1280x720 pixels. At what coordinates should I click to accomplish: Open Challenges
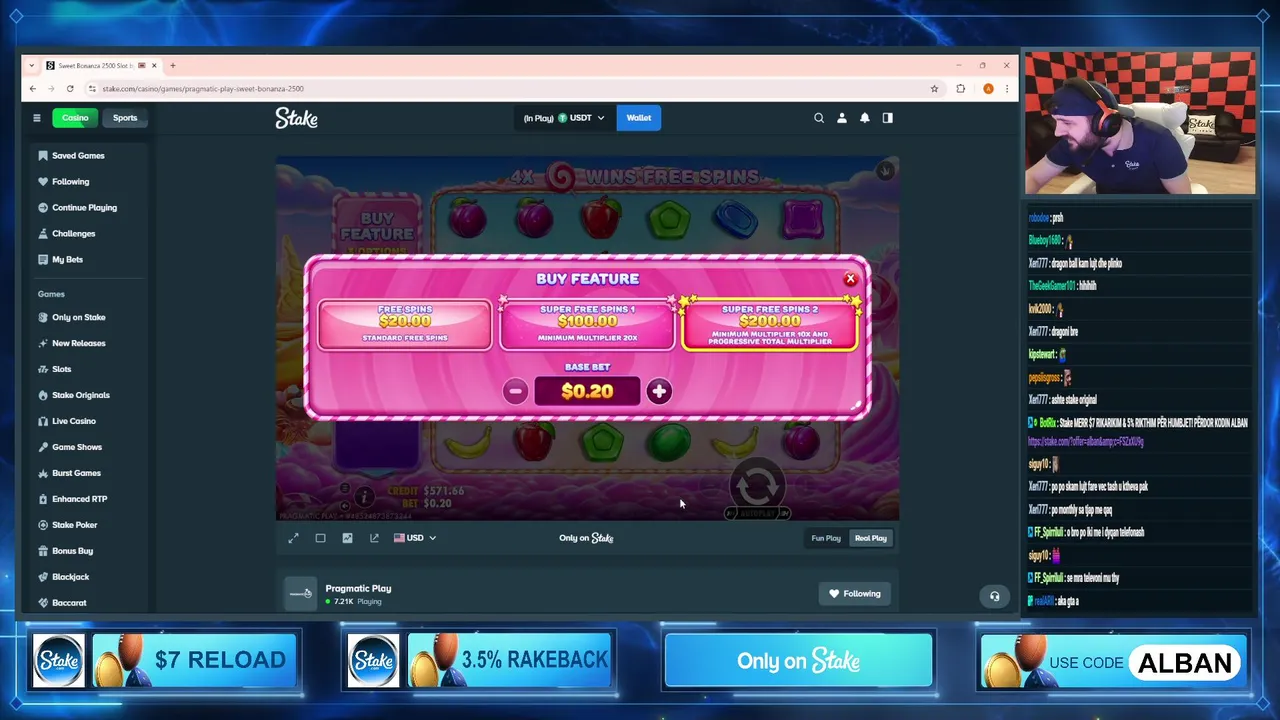(73, 234)
